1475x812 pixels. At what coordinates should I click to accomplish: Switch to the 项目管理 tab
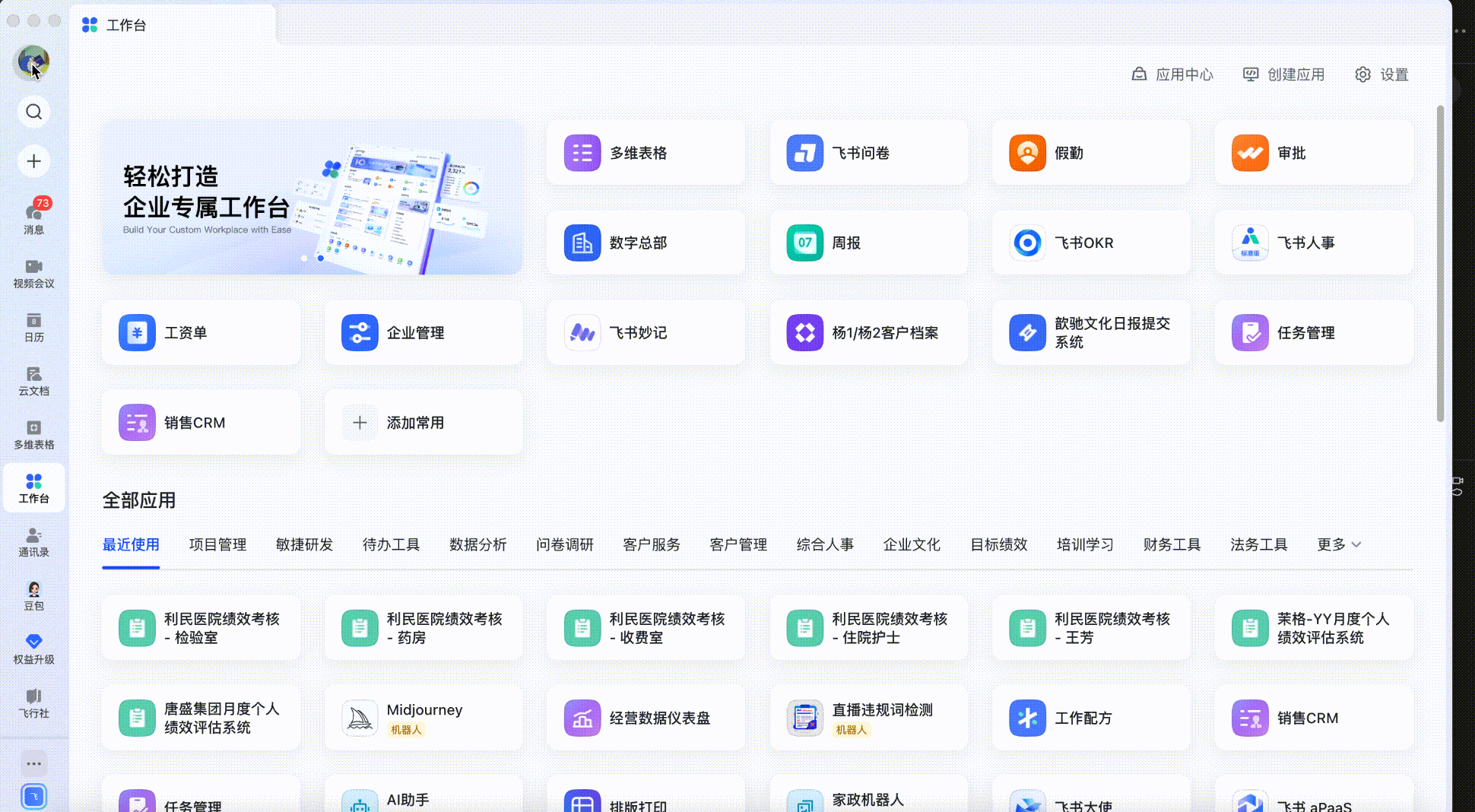coord(217,544)
